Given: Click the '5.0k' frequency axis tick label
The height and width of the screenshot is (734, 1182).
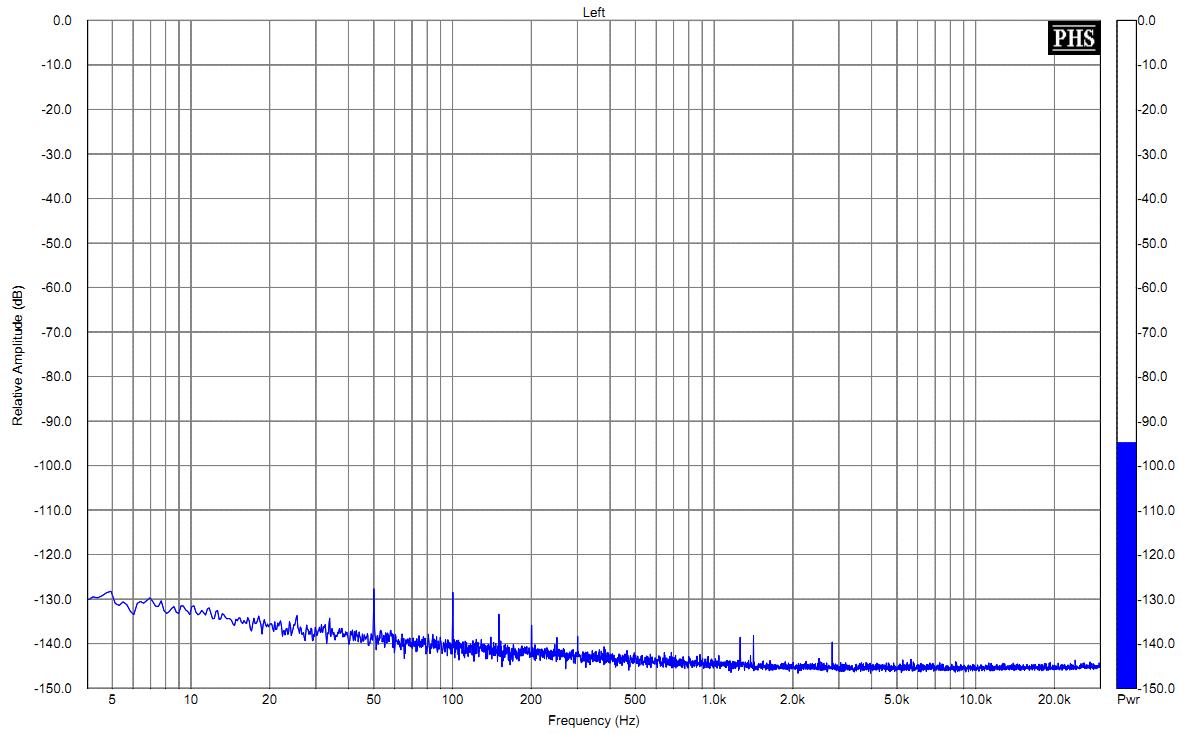Looking at the screenshot, I should click(896, 699).
